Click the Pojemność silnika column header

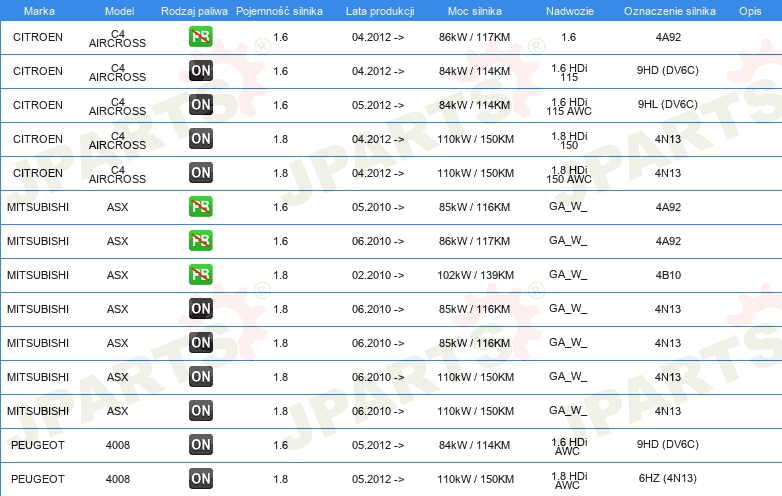point(279,11)
